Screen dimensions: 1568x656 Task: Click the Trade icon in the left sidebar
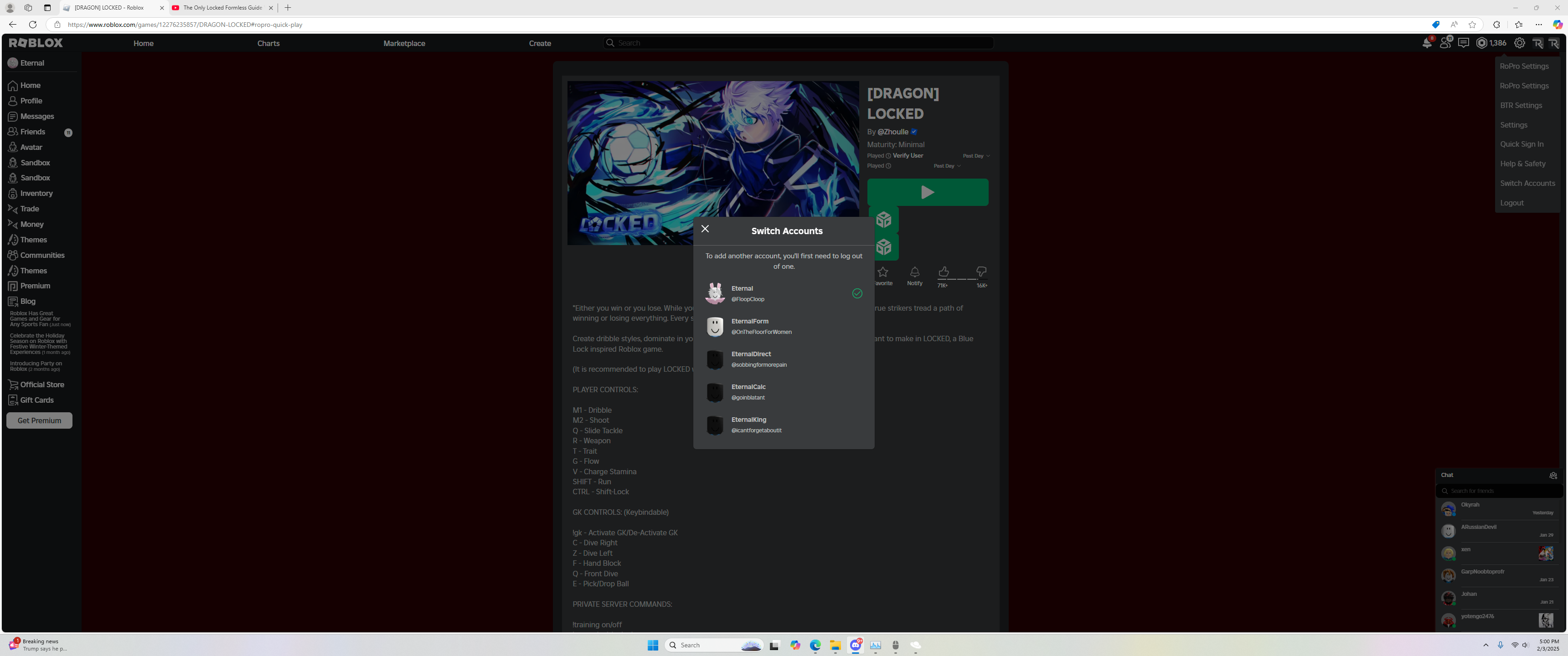point(13,209)
